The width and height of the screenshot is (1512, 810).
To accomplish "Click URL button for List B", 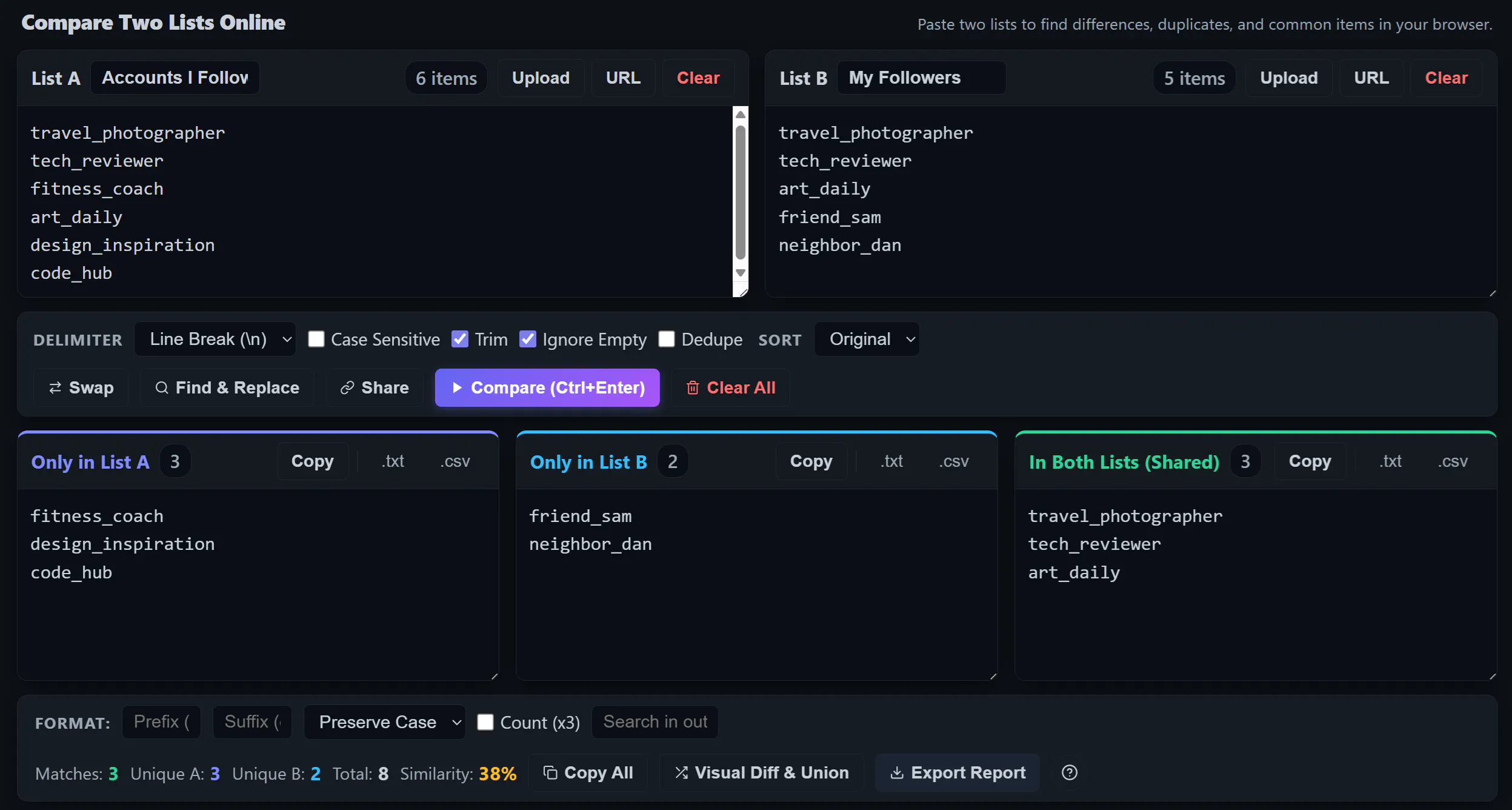I will pyautogui.click(x=1371, y=78).
